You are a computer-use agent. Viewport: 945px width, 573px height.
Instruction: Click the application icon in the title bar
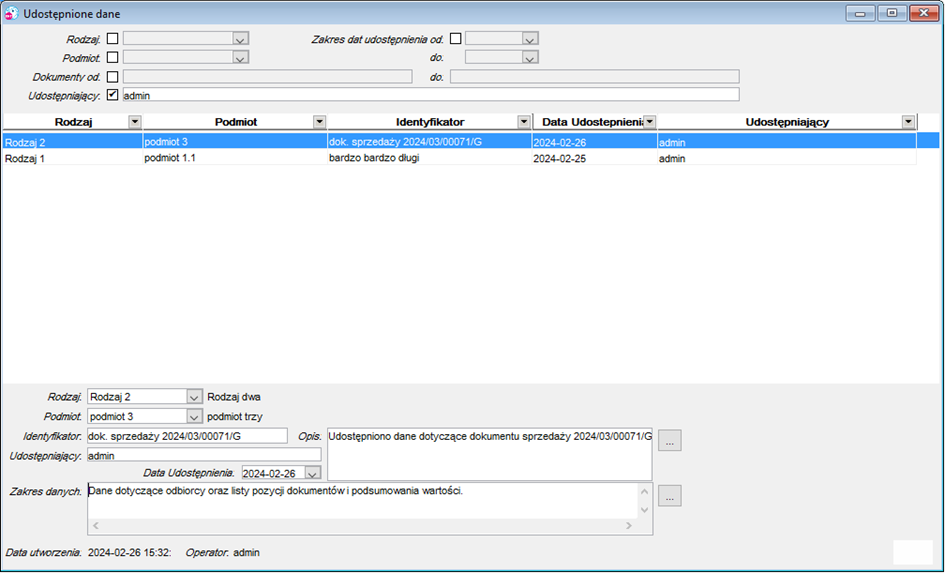pos(11,13)
